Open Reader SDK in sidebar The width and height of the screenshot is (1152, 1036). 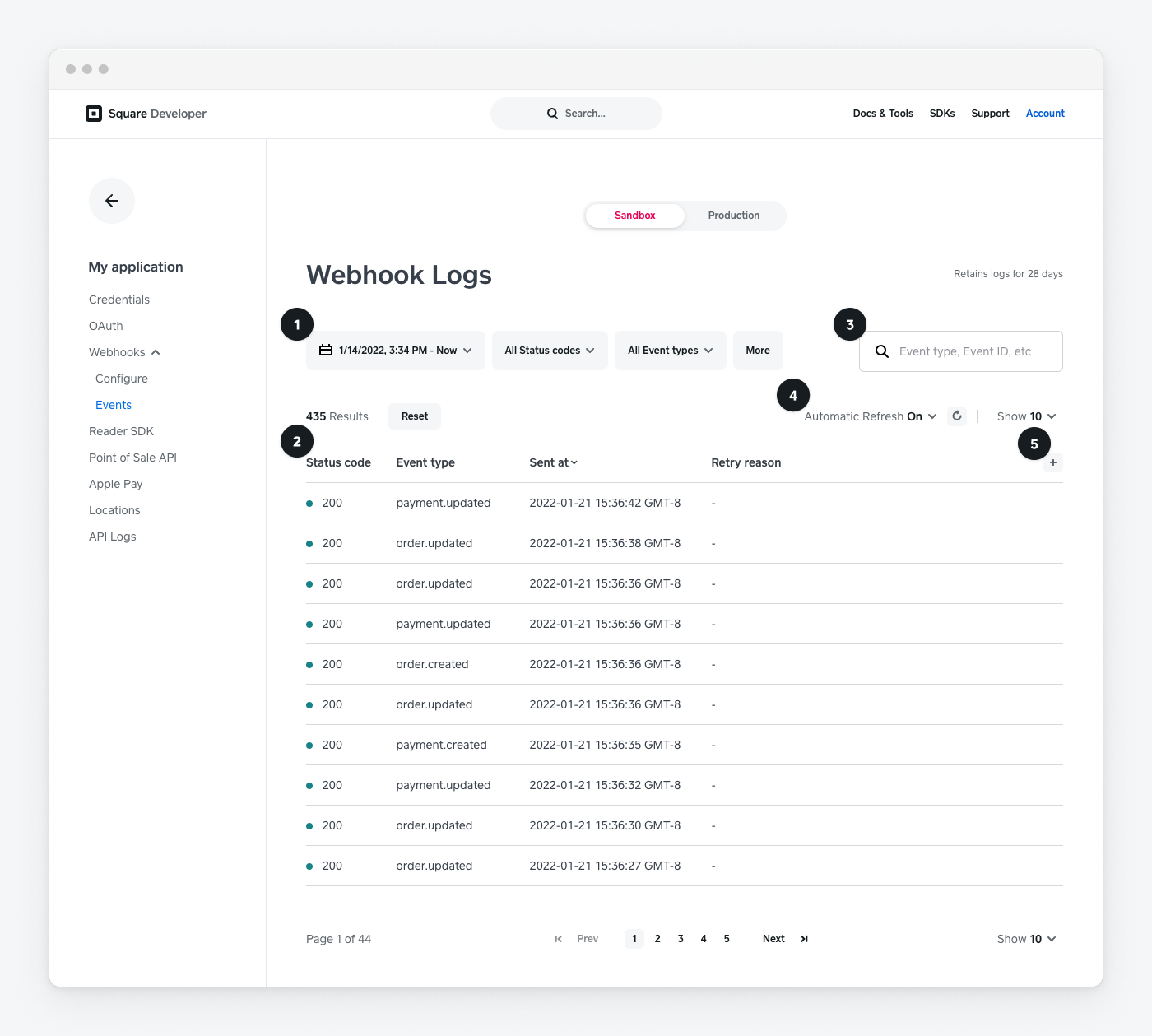pos(122,431)
